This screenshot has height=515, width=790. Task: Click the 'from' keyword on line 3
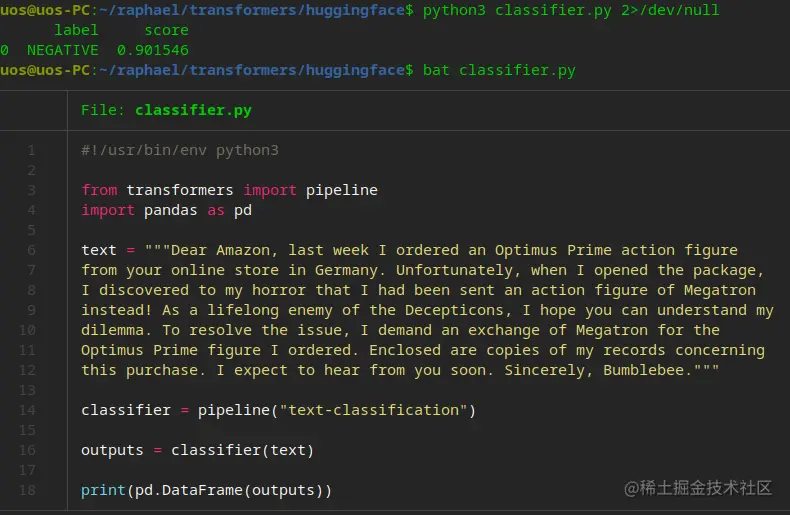99,190
